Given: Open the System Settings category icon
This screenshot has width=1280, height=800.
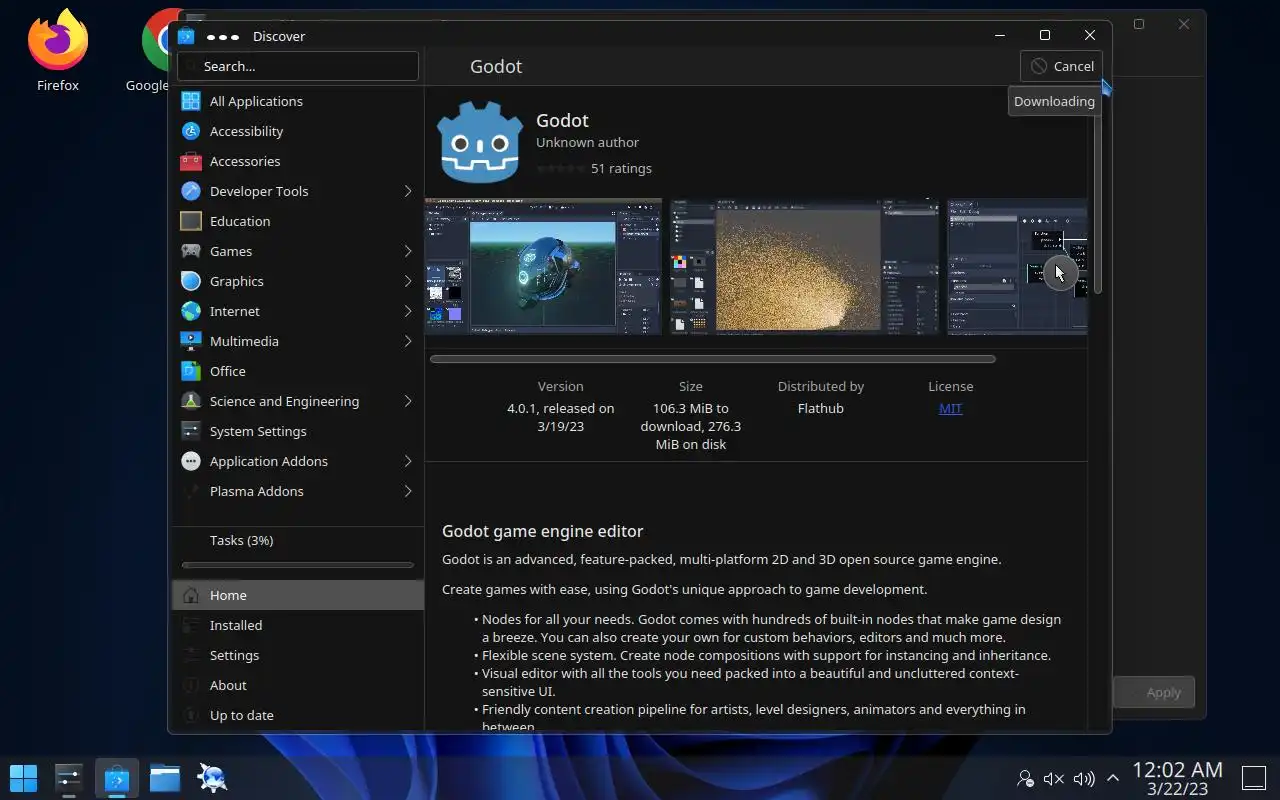Looking at the screenshot, I should coord(191,431).
